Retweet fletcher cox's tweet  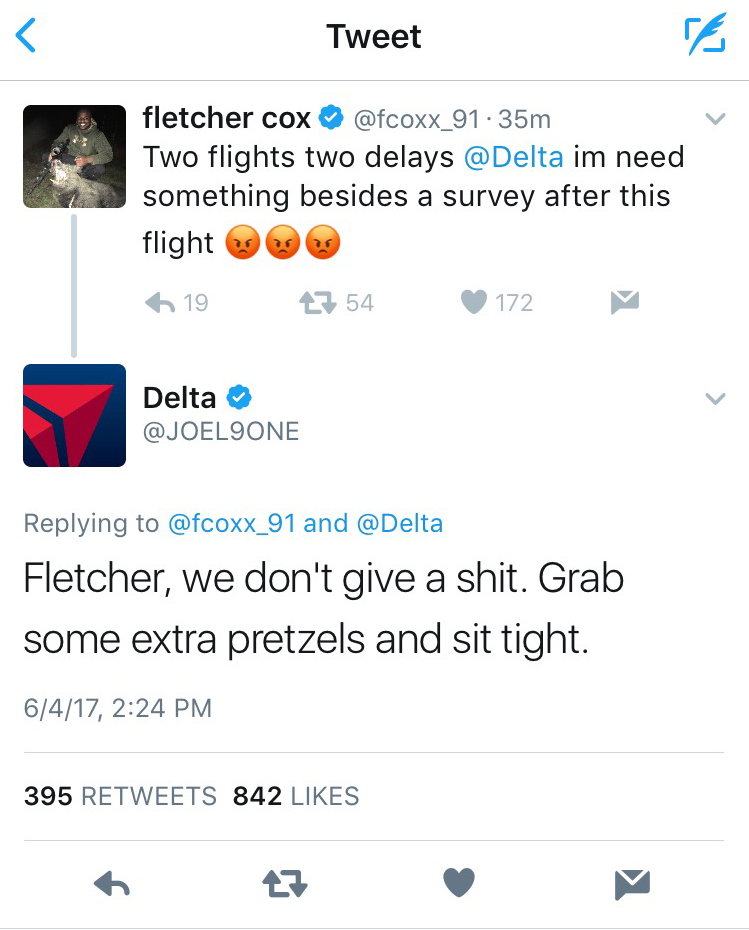tap(320, 302)
